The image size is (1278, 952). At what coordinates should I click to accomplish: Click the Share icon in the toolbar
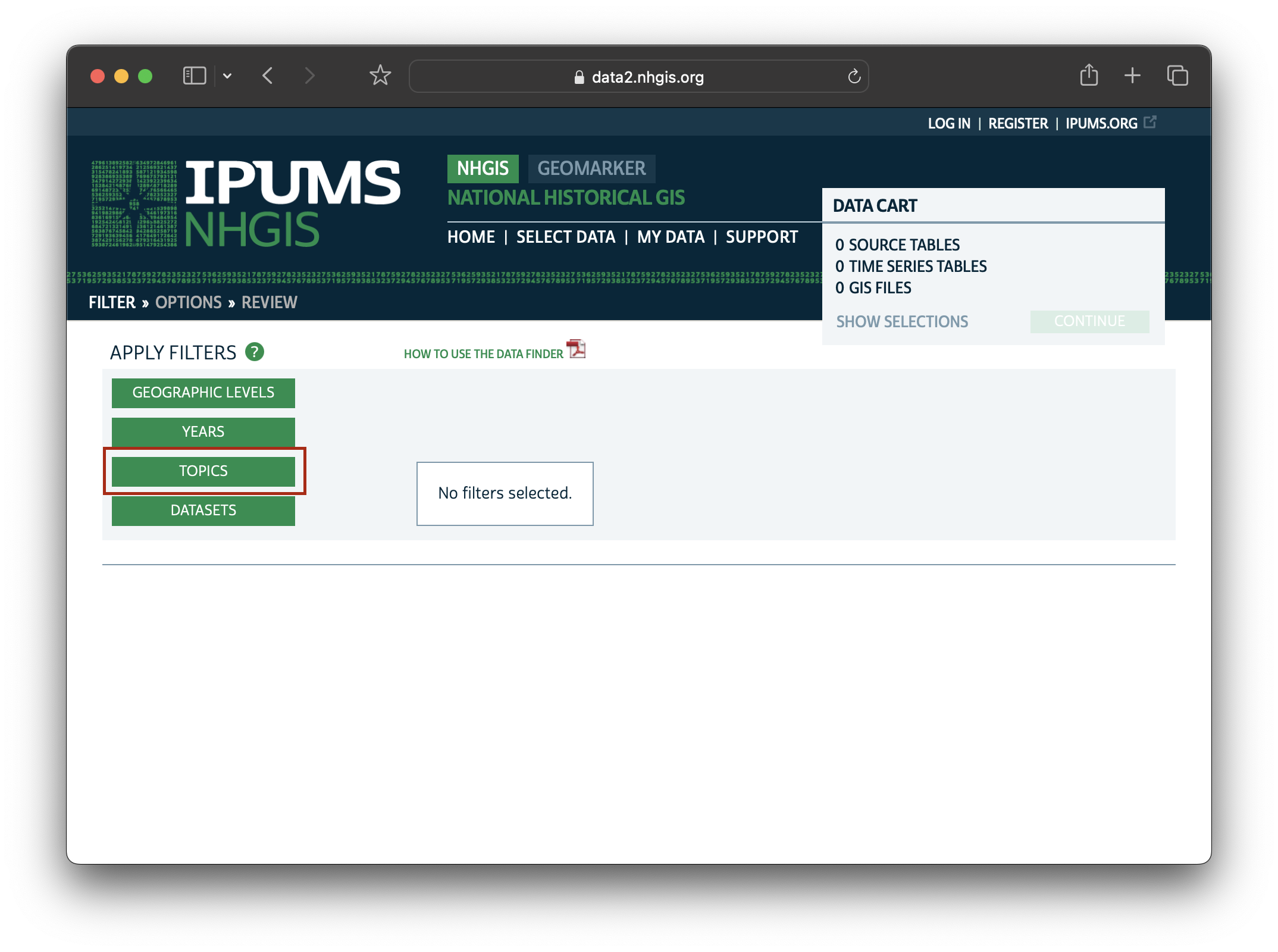coord(1089,75)
